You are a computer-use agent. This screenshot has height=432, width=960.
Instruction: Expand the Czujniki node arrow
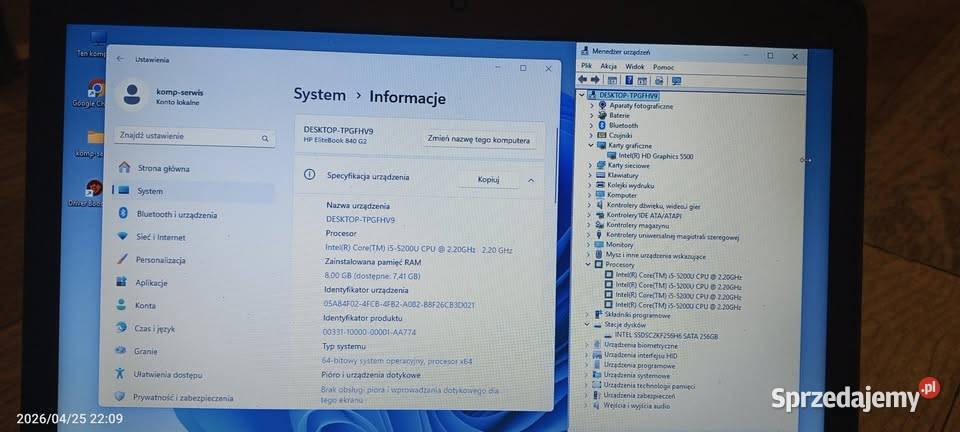(591, 135)
